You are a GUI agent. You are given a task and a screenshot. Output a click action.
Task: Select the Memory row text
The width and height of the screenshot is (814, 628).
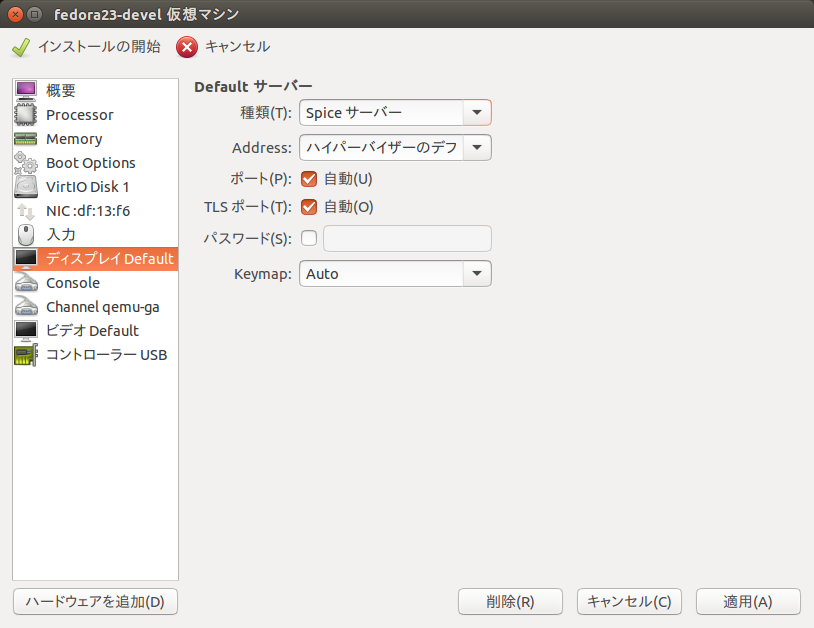pos(74,139)
